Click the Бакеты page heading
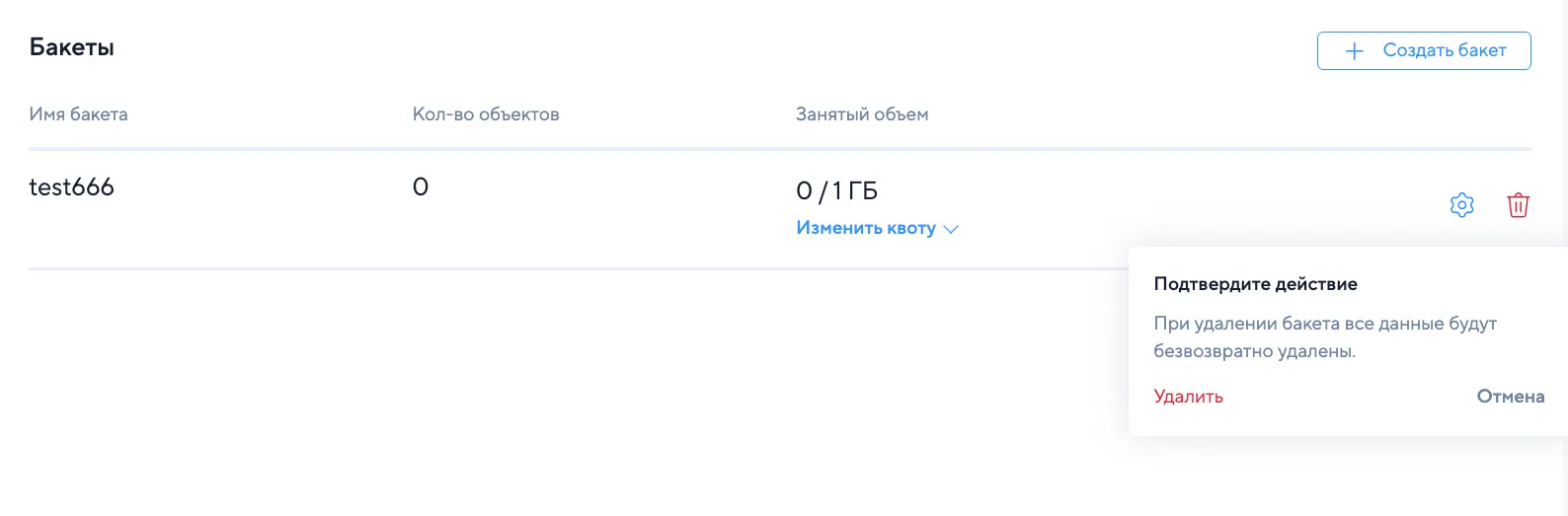 [x=72, y=47]
